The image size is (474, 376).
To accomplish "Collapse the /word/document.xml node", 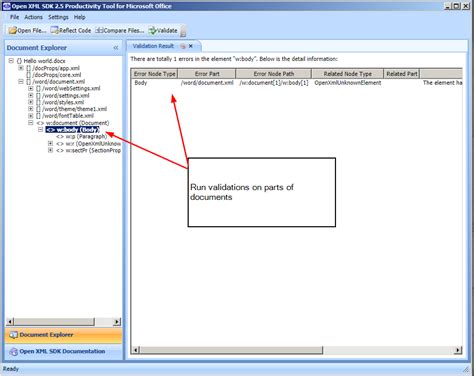I will 21,81.
